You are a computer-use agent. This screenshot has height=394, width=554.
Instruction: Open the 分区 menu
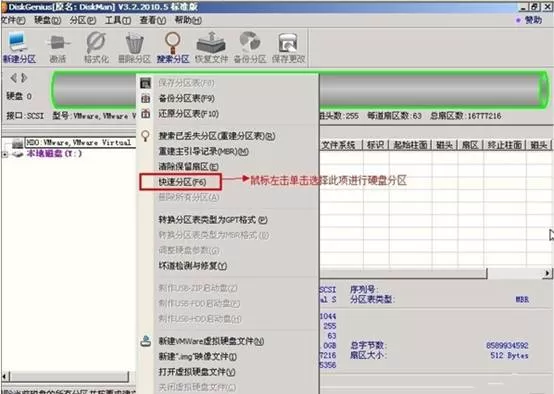pos(83,20)
